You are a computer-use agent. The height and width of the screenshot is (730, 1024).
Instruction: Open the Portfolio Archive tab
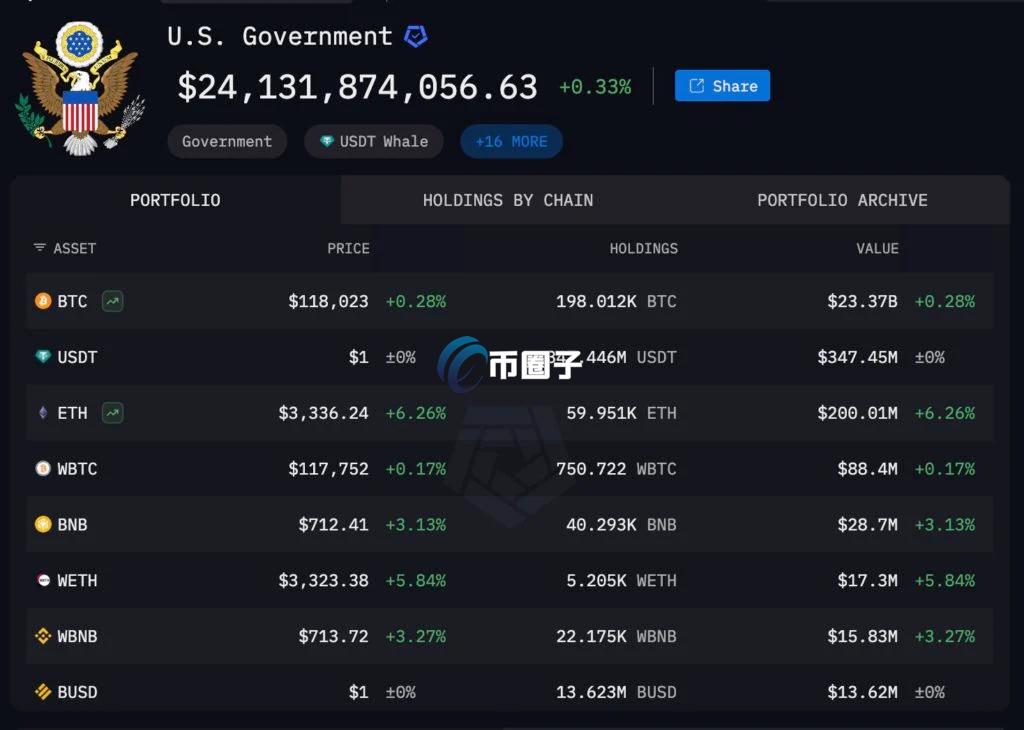coord(842,200)
